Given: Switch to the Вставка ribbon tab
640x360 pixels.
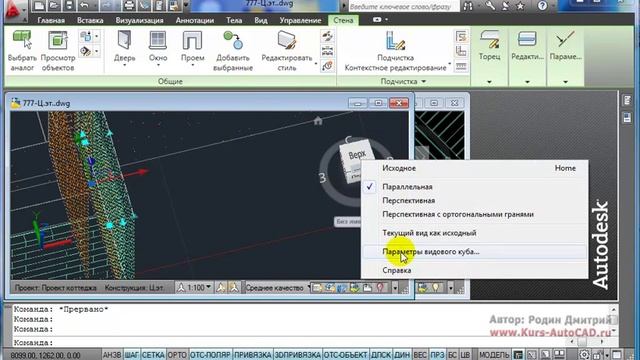Looking at the screenshot, I should [90, 20].
